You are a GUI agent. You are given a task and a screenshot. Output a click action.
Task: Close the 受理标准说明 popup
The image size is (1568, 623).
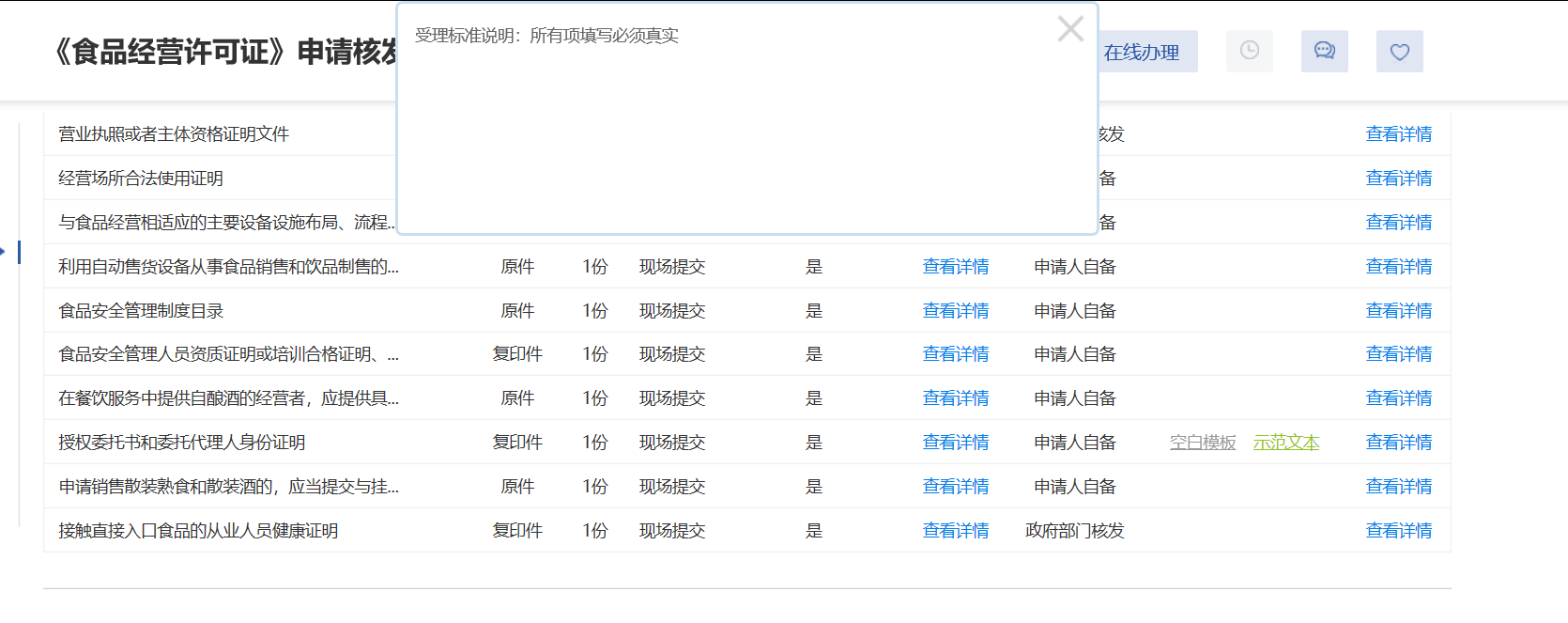click(1070, 29)
